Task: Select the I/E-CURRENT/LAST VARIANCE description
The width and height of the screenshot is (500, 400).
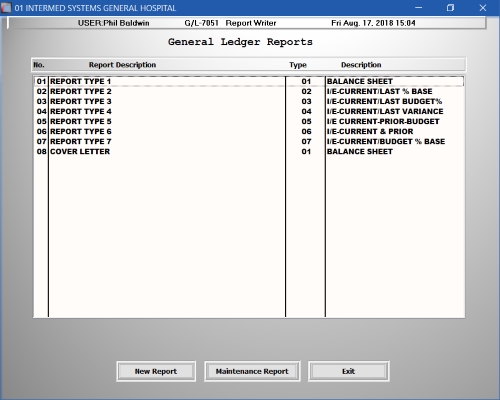Action: click(x=385, y=111)
